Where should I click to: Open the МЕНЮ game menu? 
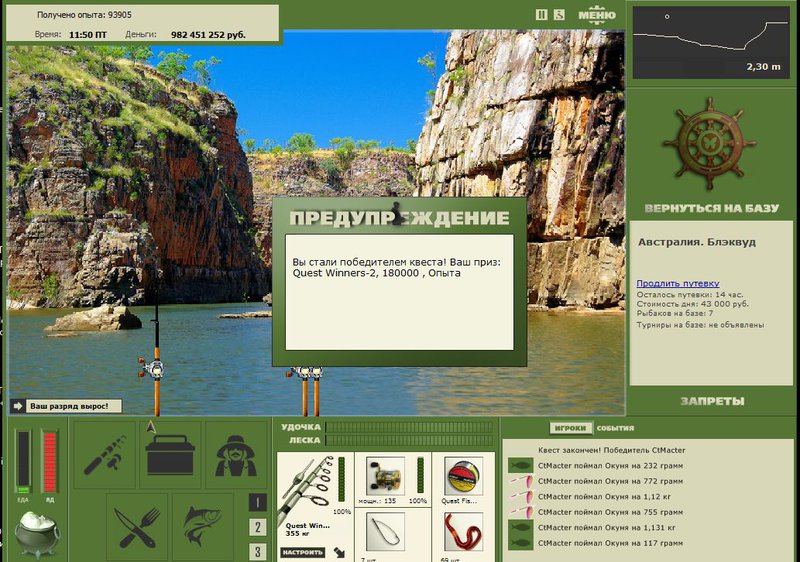(x=596, y=15)
